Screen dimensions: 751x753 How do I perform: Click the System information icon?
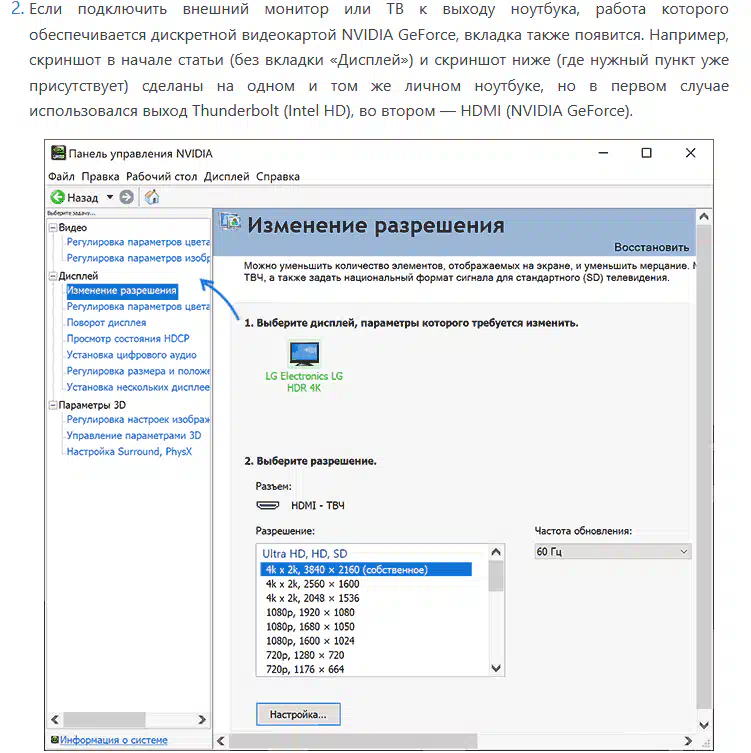tap(55, 740)
